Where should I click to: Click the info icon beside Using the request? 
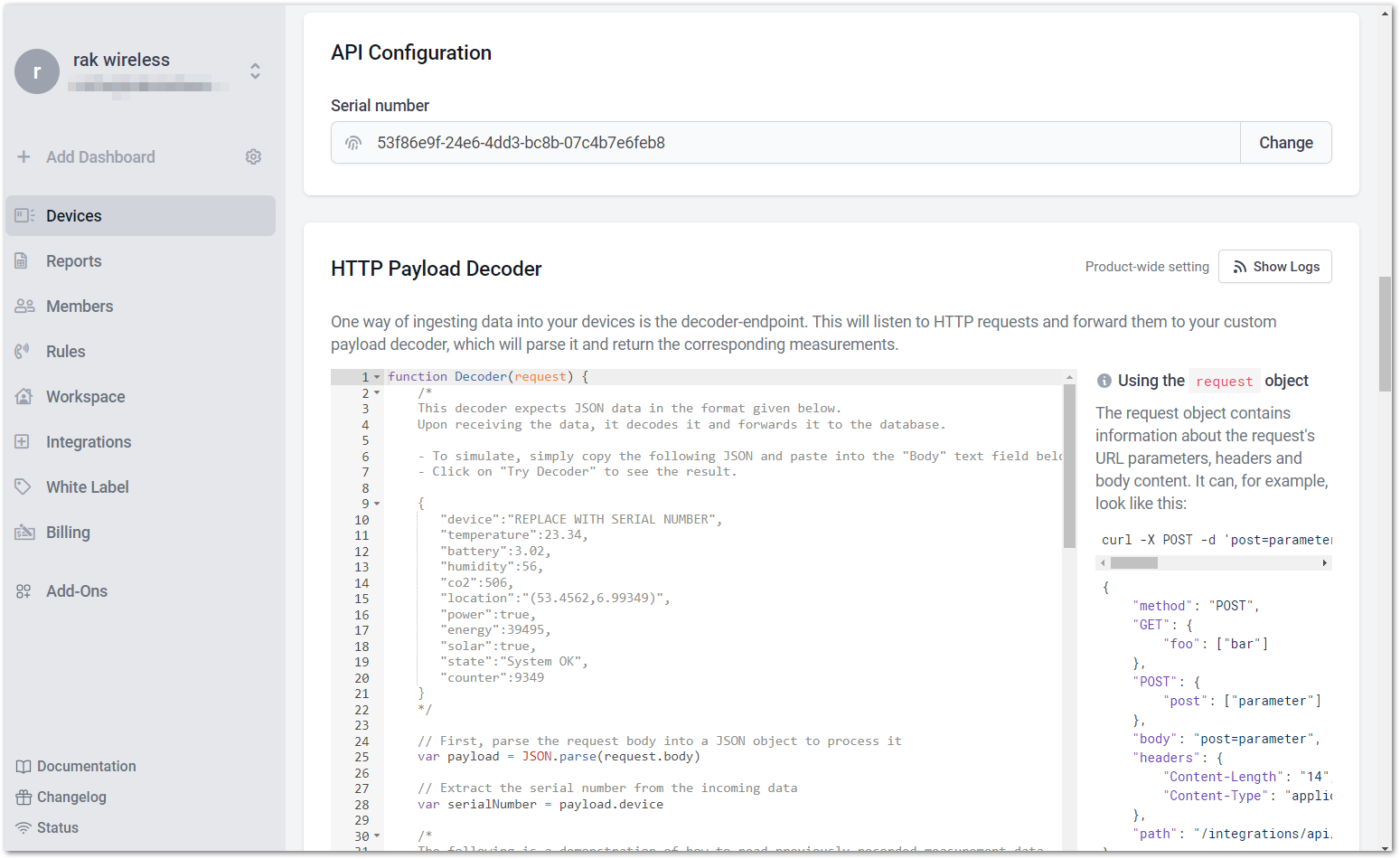(x=1104, y=381)
